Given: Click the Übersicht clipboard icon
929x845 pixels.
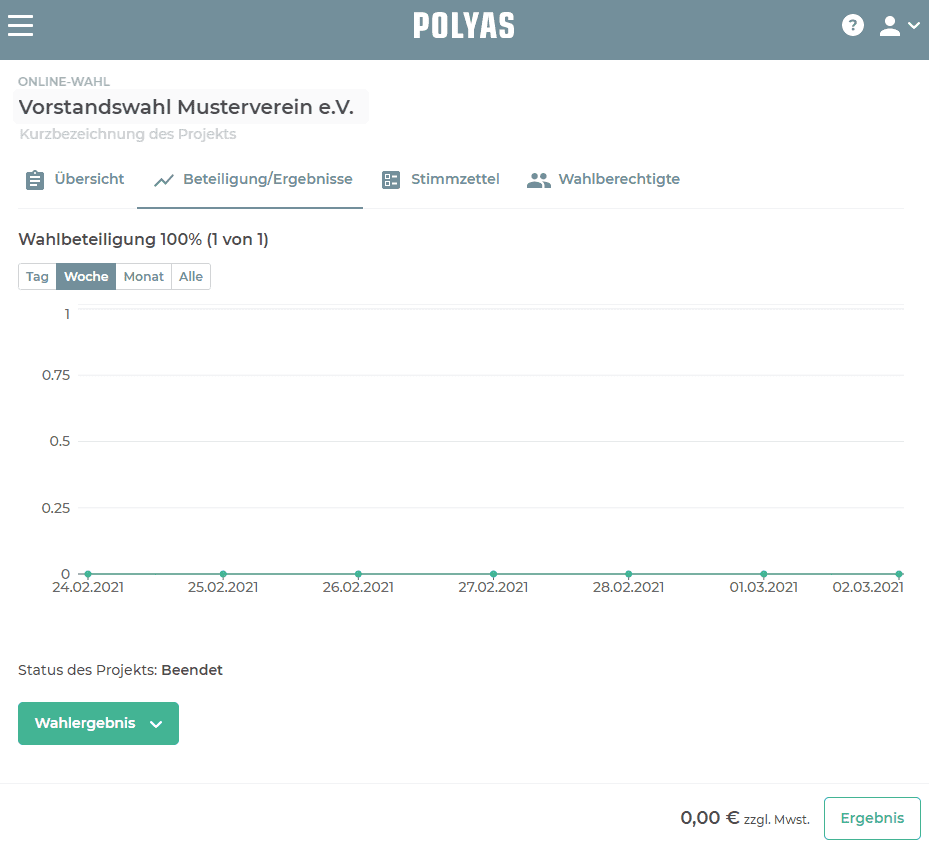Looking at the screenshot, I should (x=35, y=180).
